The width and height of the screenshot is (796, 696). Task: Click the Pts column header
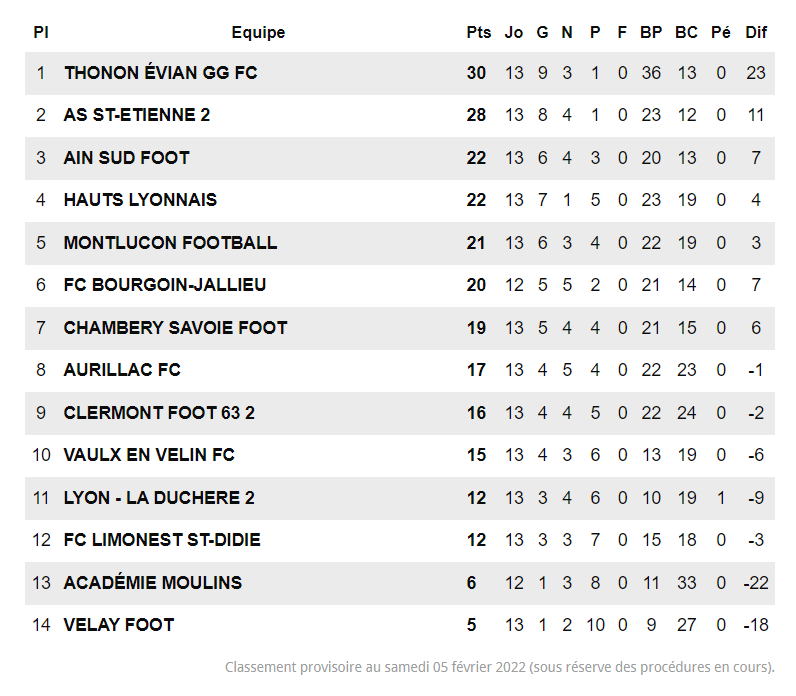[479, 32]
